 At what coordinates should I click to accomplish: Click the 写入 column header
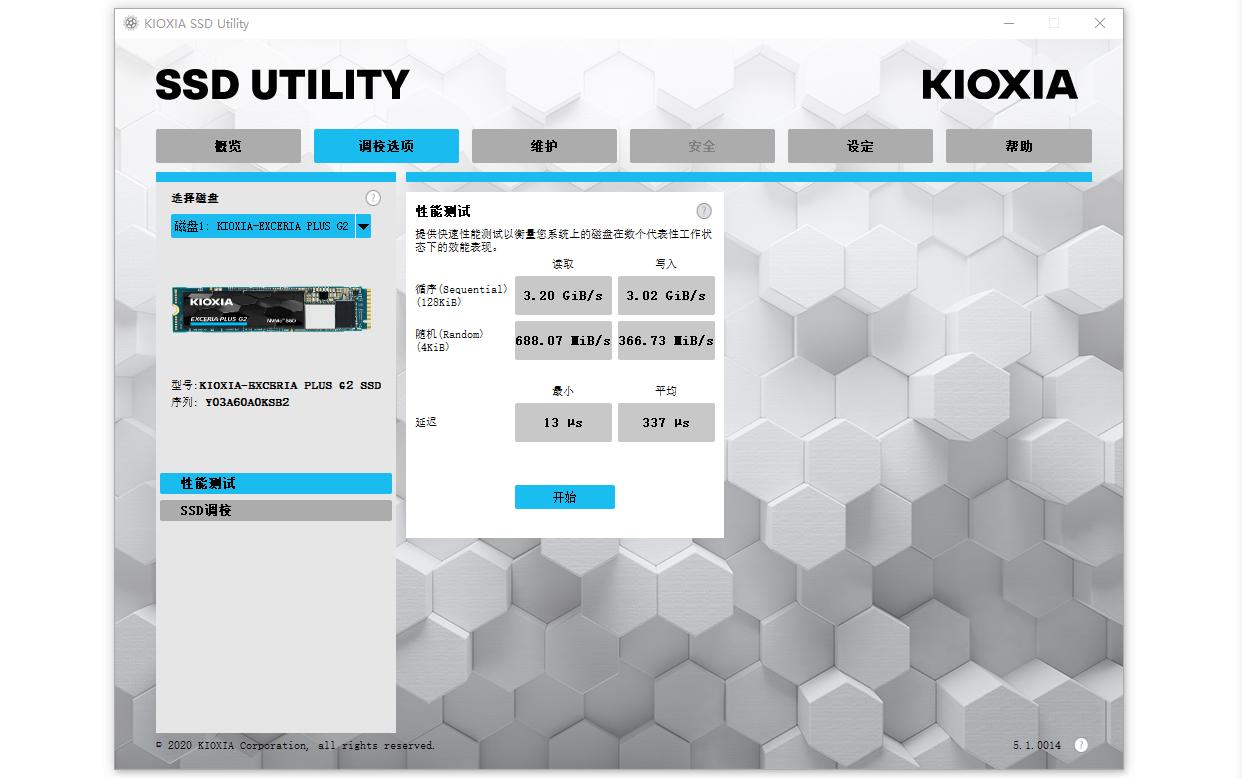(666, 264)
